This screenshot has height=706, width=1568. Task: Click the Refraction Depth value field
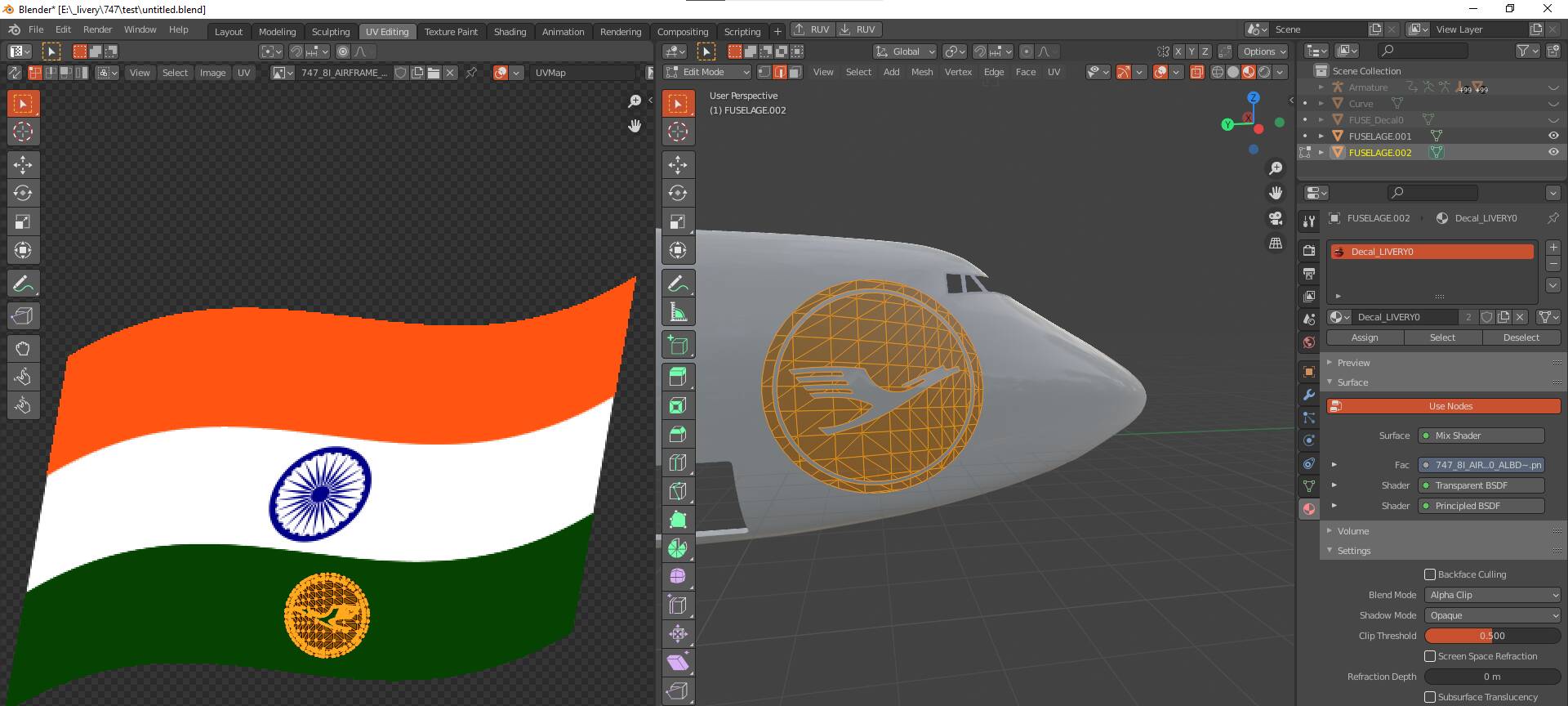(1492, 677)
